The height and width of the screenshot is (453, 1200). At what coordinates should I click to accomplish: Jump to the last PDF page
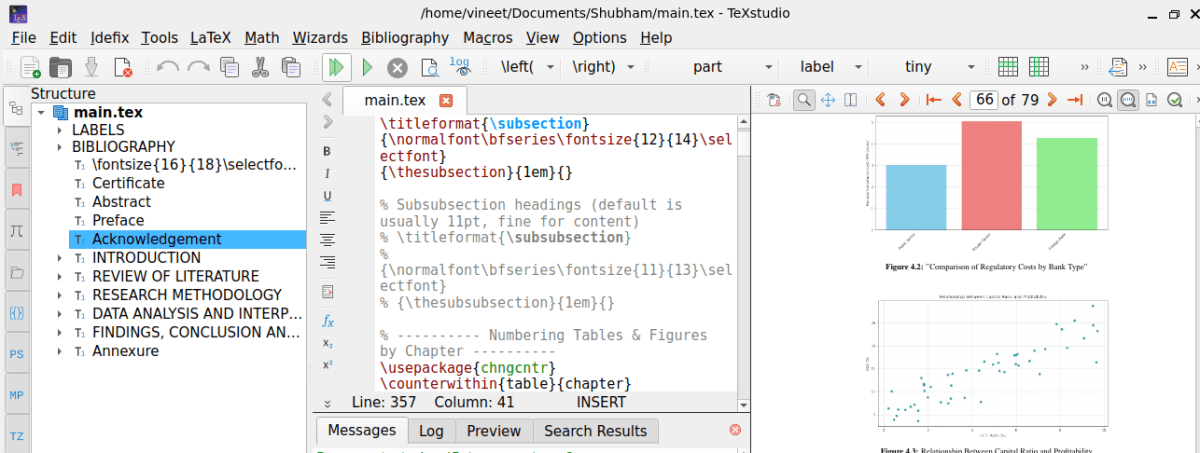pyautogui.click(x=1075, y=99)
